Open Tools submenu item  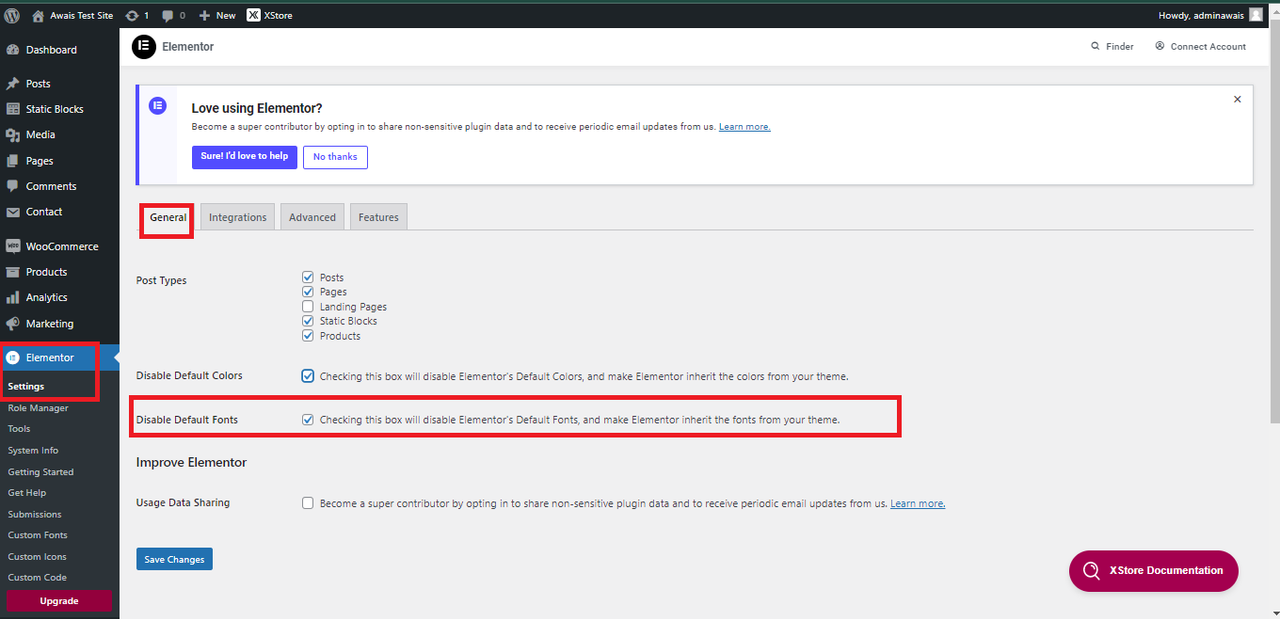(19, 429)
